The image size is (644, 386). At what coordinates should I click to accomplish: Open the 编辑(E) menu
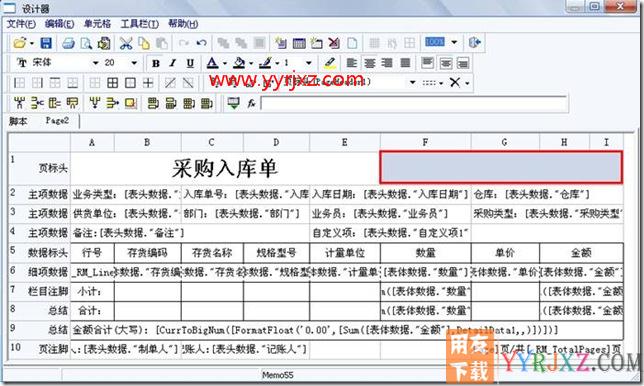tap(60, 24)
